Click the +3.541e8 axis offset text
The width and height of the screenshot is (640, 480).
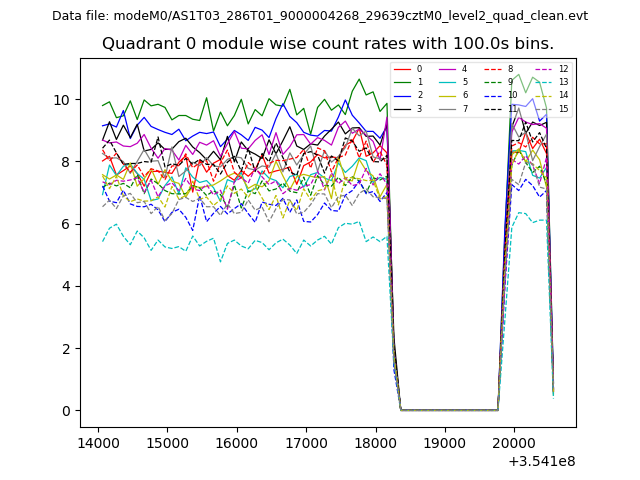click(541, 461)
